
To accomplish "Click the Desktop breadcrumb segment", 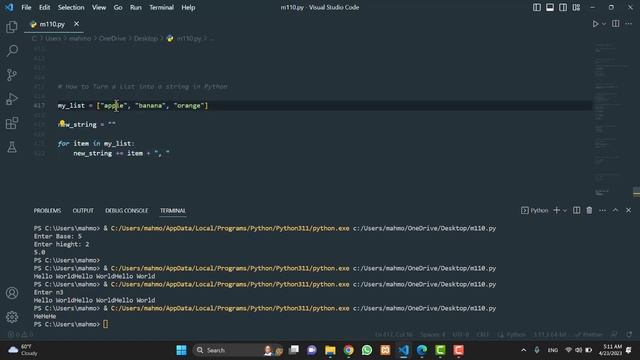I will [x=146, y=38].
